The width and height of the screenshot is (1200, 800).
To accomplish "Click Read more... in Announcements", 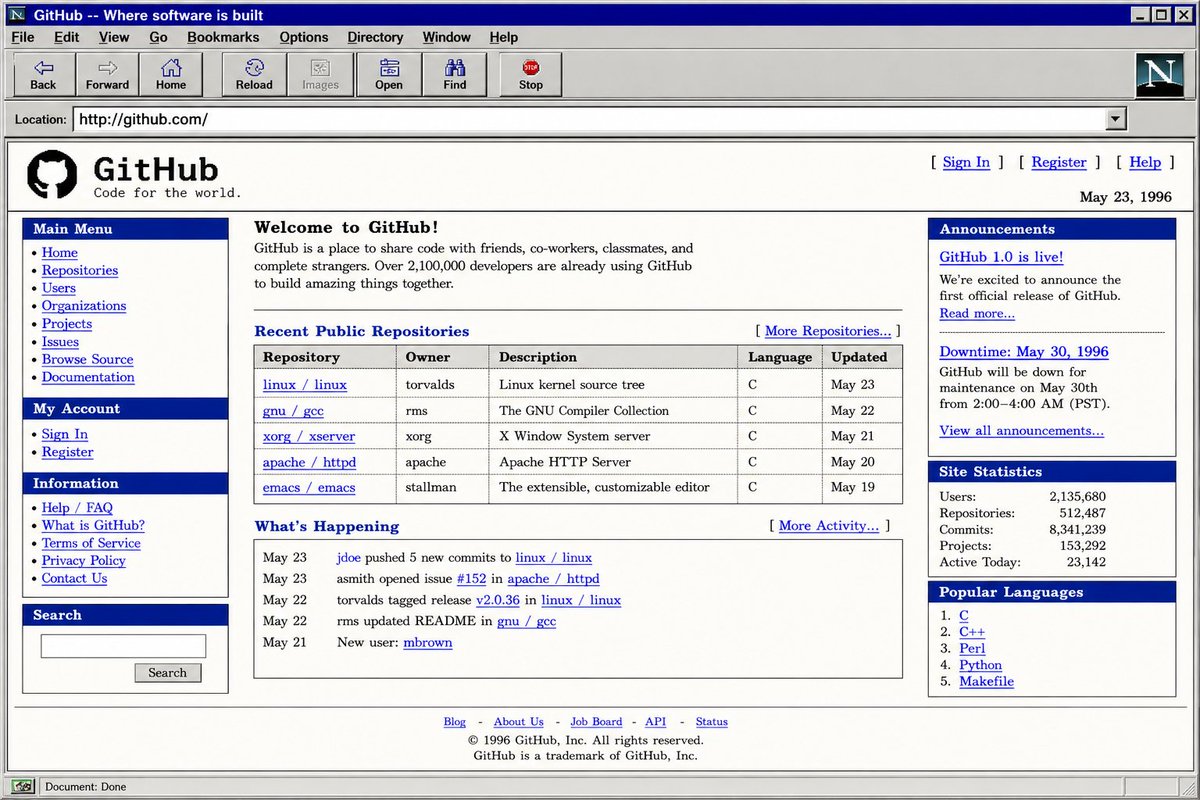I will pos(977,313).
